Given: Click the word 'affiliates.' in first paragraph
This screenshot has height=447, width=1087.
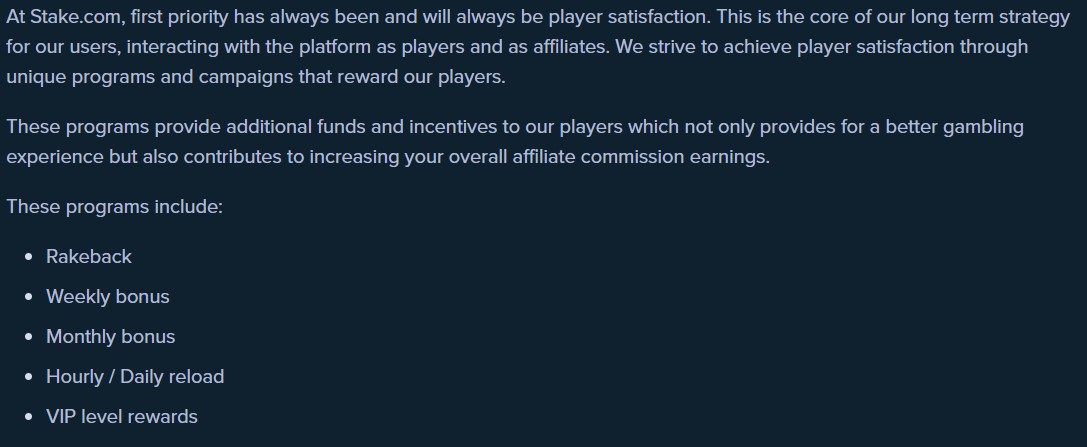Looking at the screenshot, I should coord(562,47).
